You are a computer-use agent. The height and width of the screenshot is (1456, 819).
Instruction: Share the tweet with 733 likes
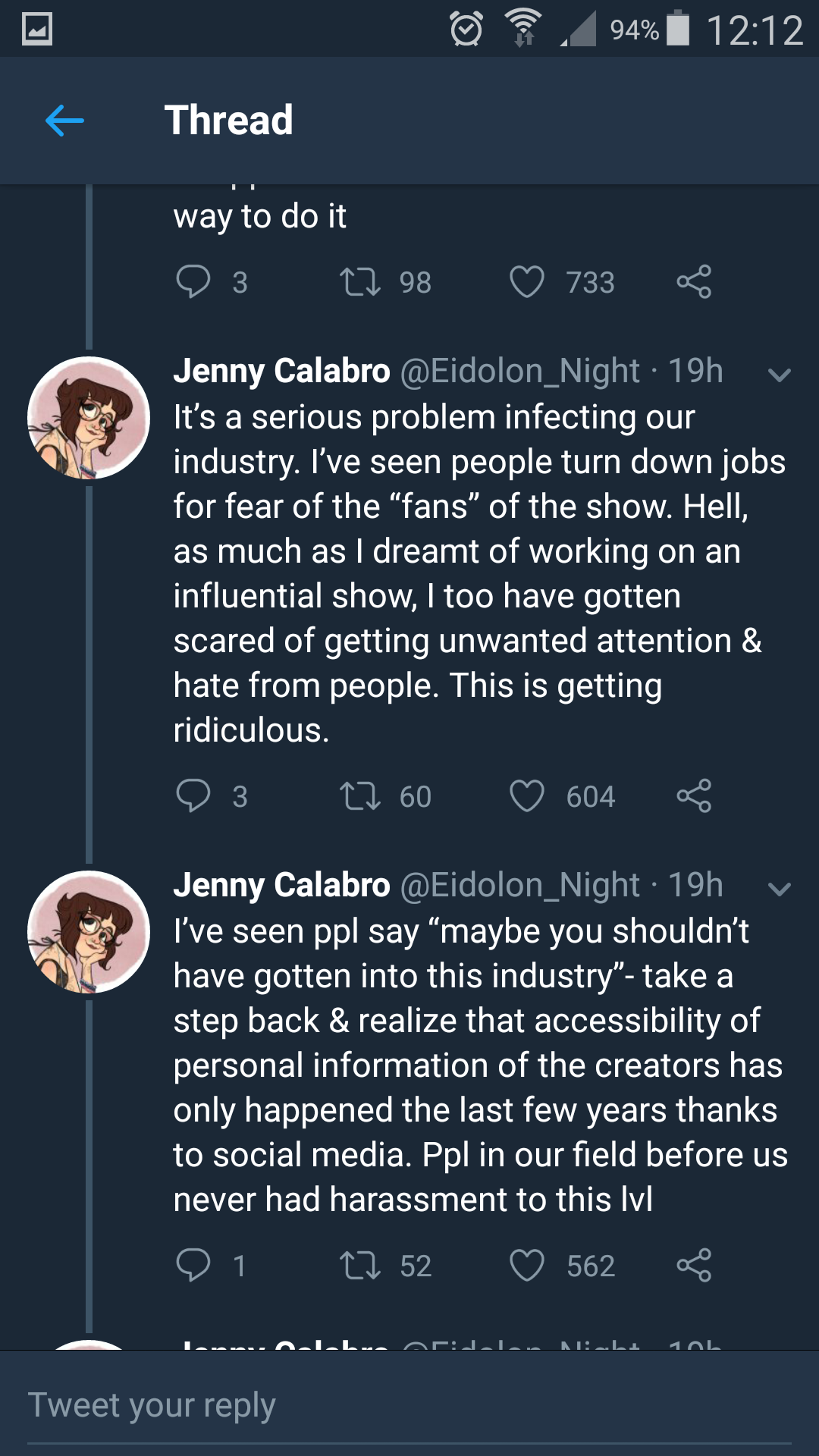tap(694, 282)
